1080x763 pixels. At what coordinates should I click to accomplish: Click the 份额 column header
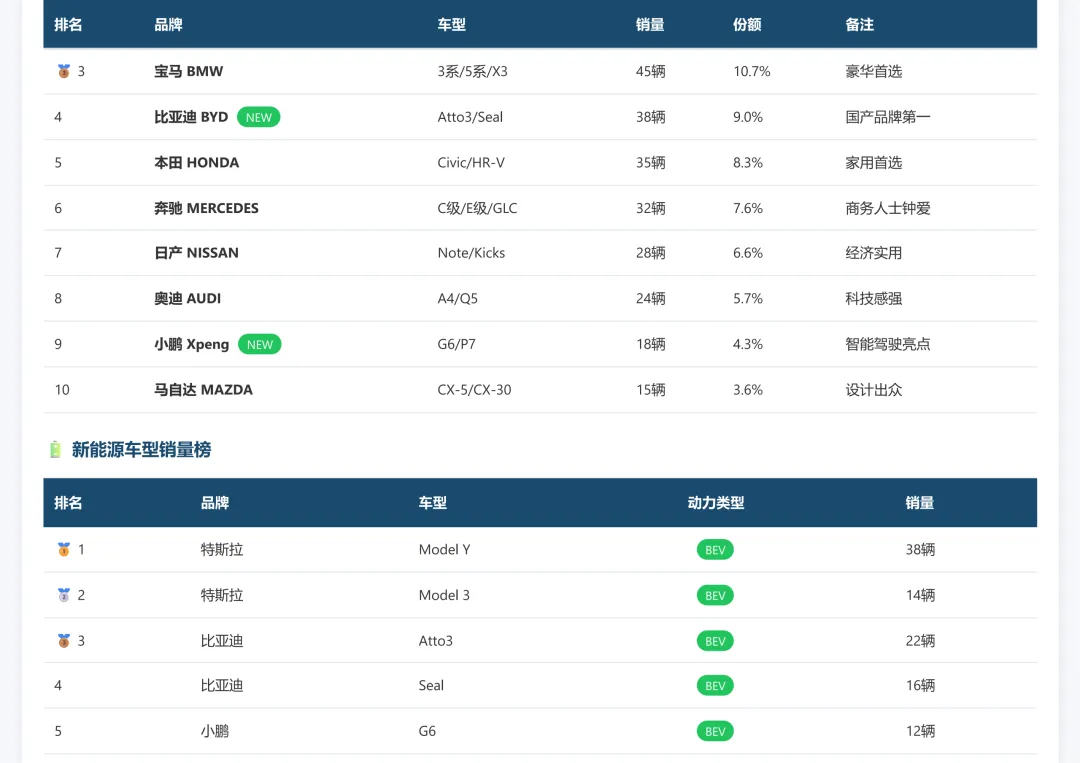747,25
